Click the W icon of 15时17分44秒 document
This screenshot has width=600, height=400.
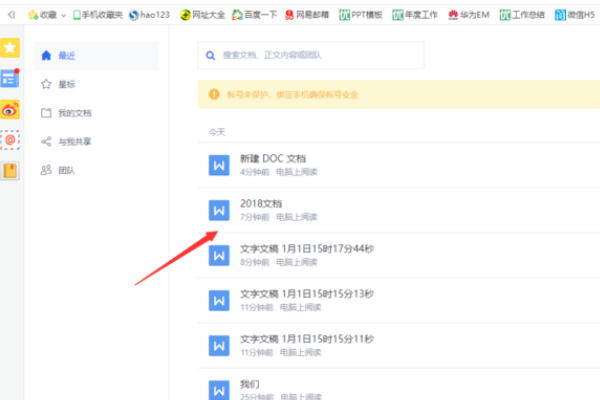coord(219,256)
